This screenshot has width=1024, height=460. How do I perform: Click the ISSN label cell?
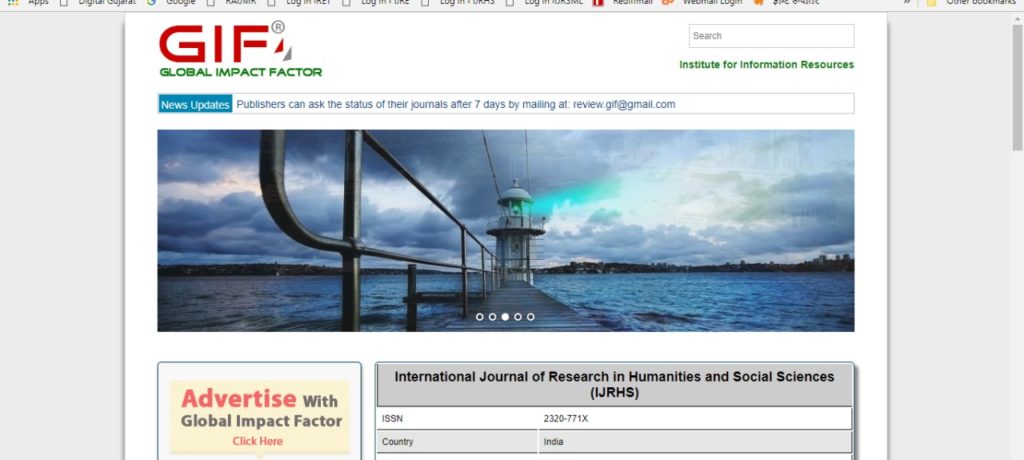[x=457, y=418]
